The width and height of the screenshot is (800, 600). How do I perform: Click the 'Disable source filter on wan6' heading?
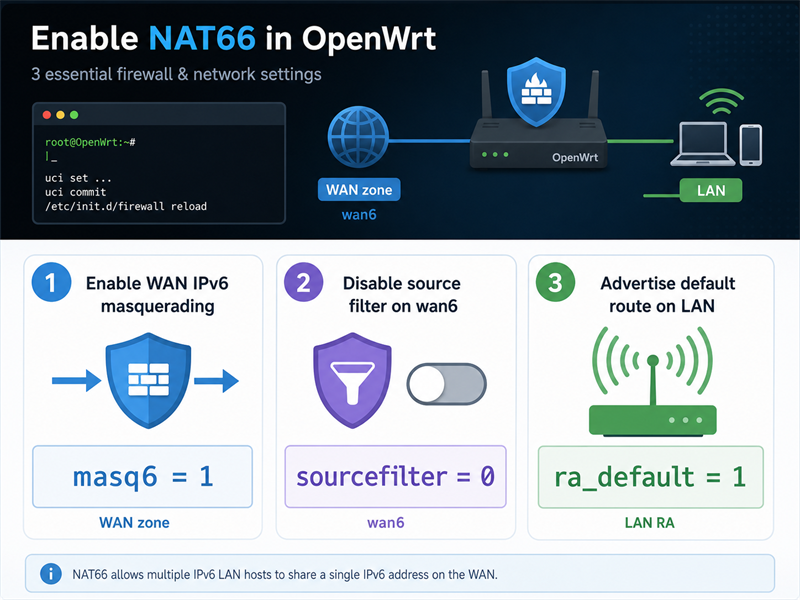coord(402,294)
